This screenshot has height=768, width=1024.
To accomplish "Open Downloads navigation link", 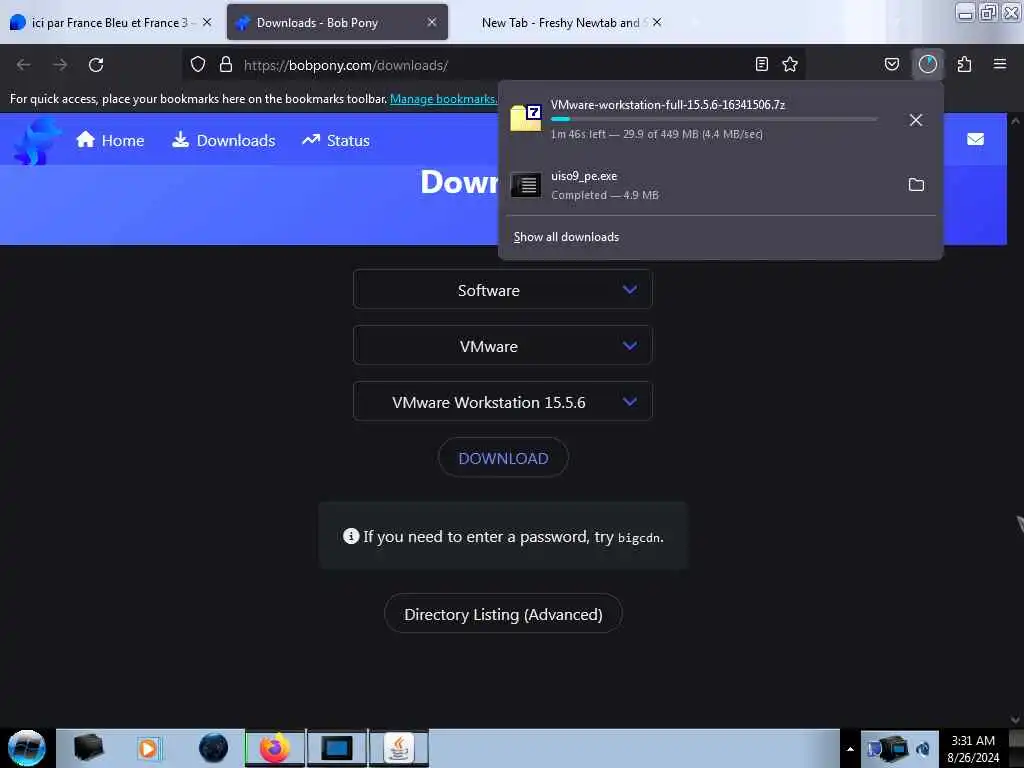I will [223, 140].
